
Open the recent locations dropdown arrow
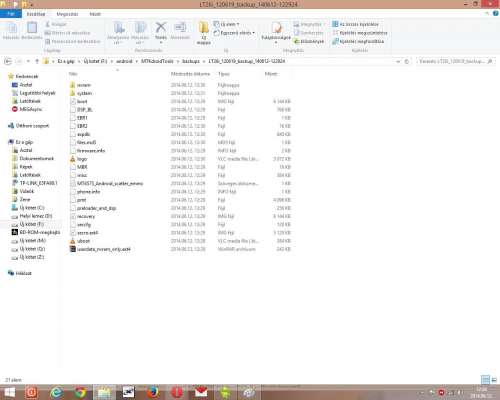click(x=28, y=61)
